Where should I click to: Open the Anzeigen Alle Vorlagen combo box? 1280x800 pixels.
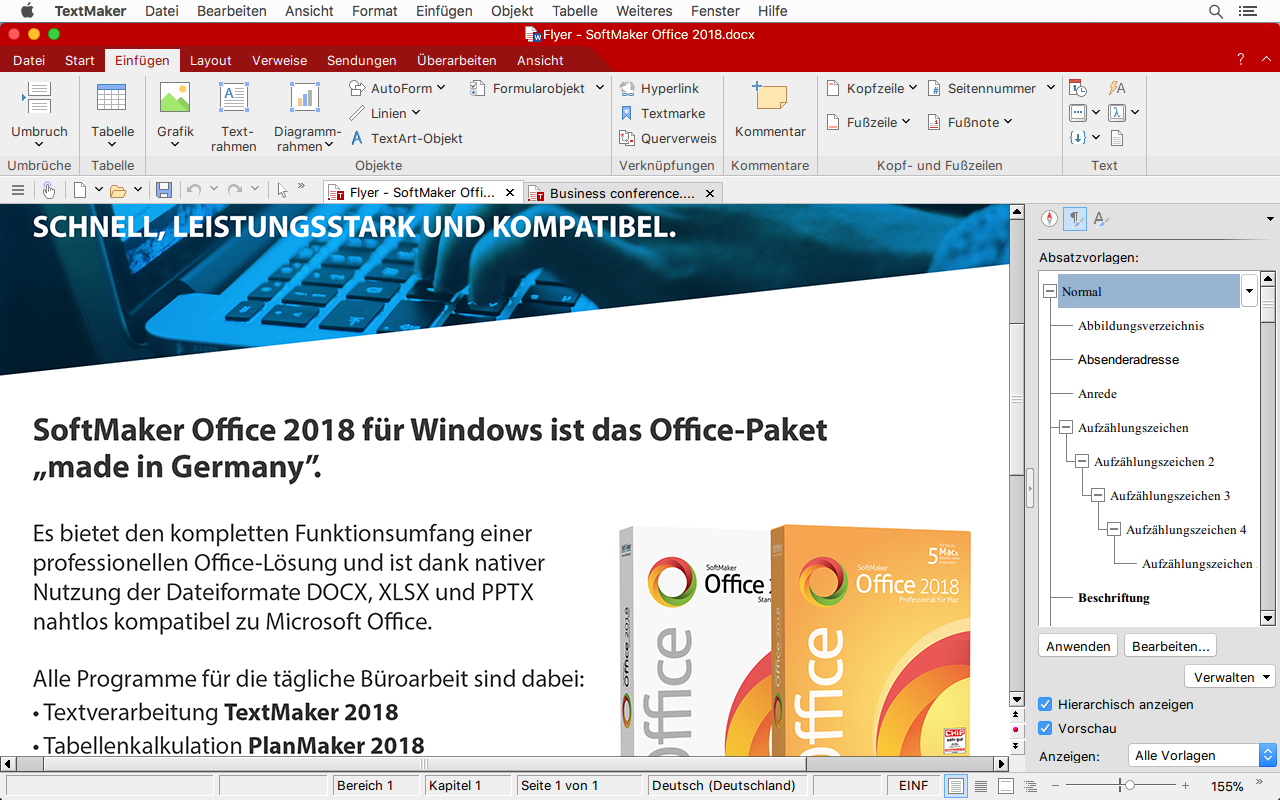[x=1203, y=755]
